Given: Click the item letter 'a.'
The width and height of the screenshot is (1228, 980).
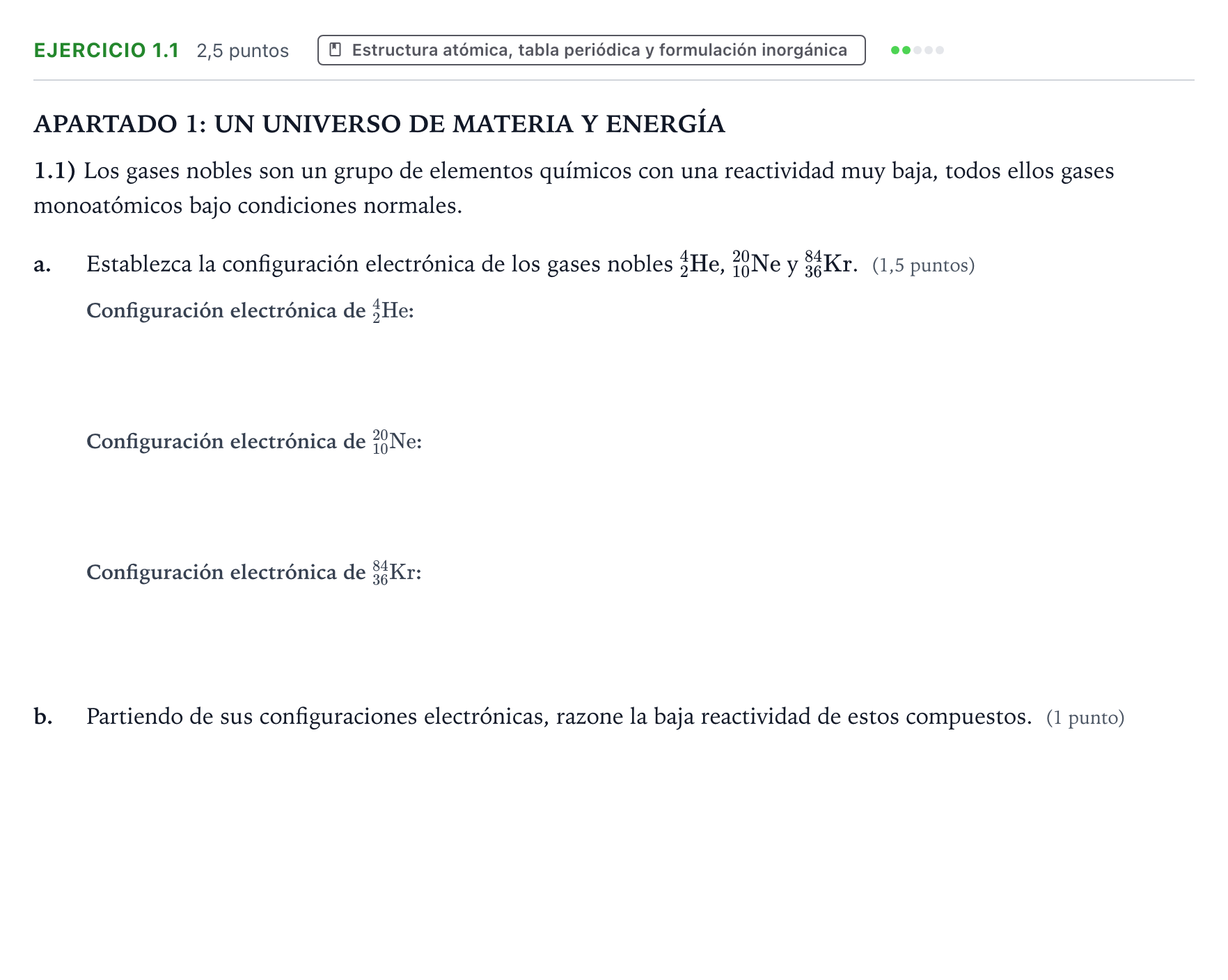Looking at the screenshot, I should tap(42, 264).
